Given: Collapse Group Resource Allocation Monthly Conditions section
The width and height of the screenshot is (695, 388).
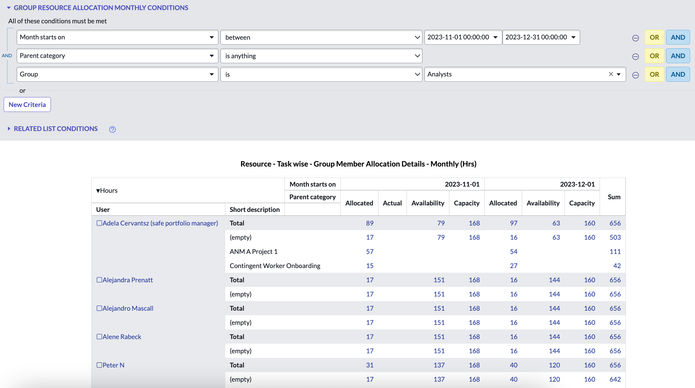Looking at the screenshot, I should tap(8, 8).
